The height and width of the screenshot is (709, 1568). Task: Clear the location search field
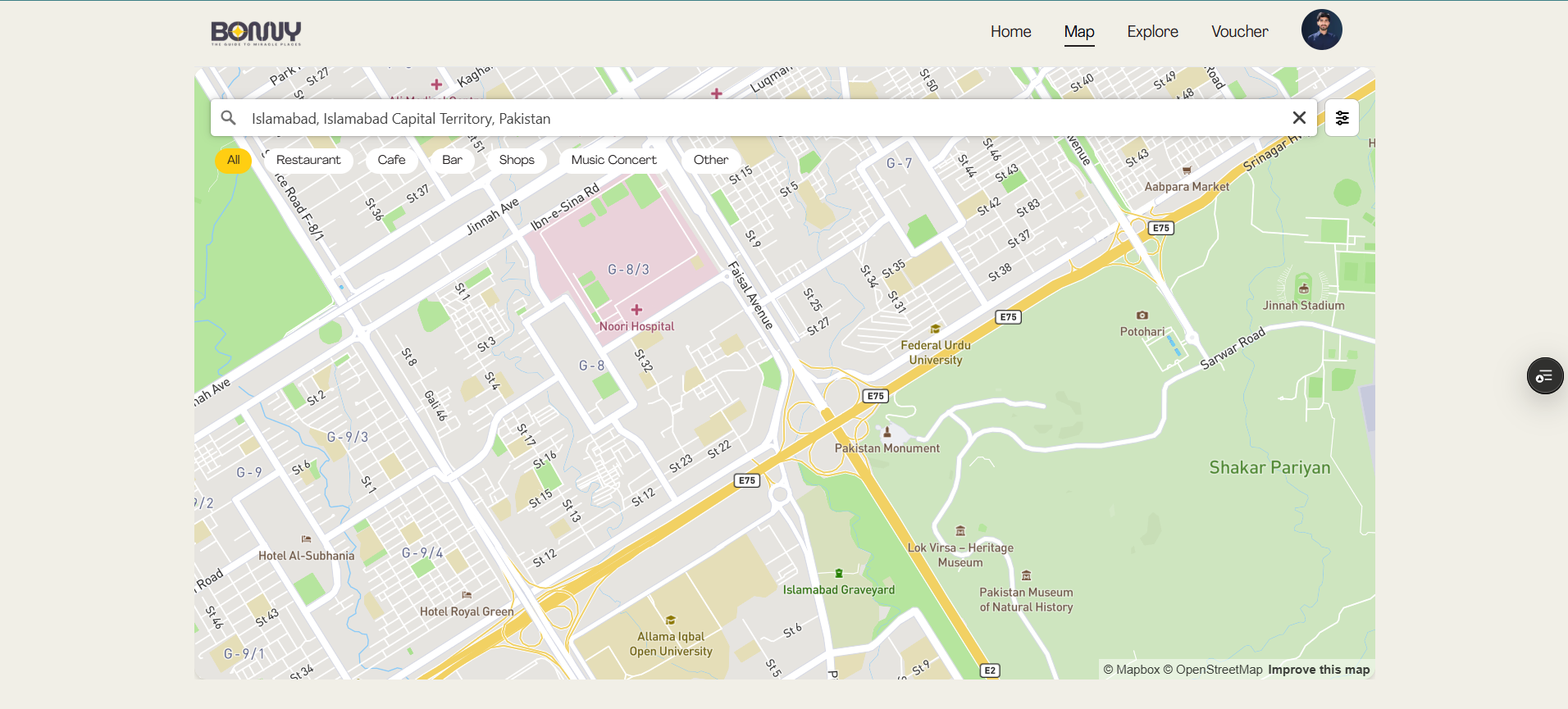[x=1299, y=118]
